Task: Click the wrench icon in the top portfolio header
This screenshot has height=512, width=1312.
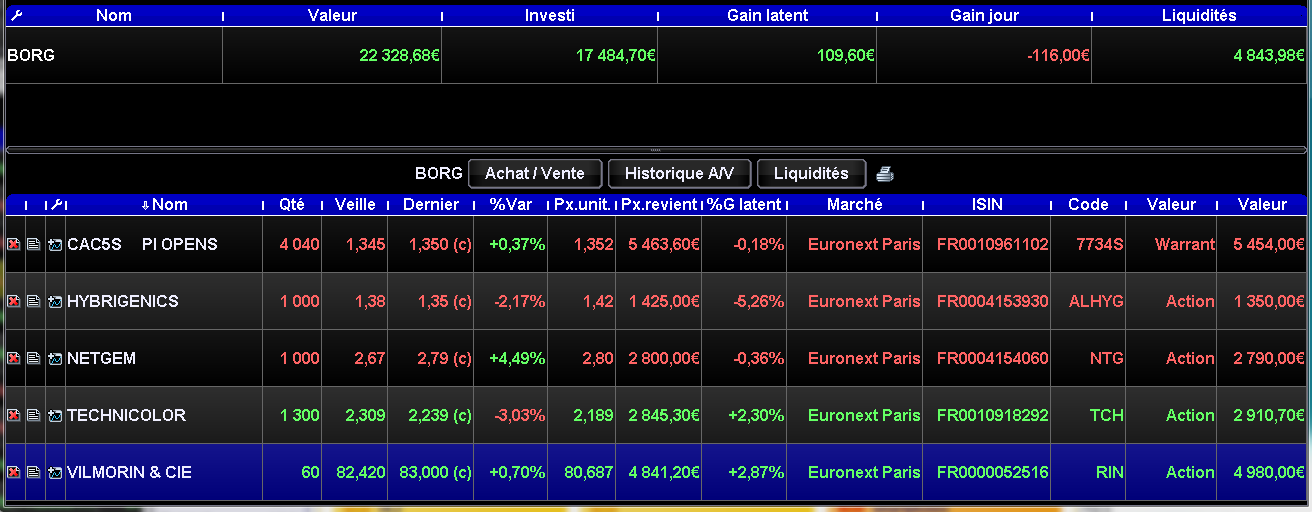Action: coord(15,15)
